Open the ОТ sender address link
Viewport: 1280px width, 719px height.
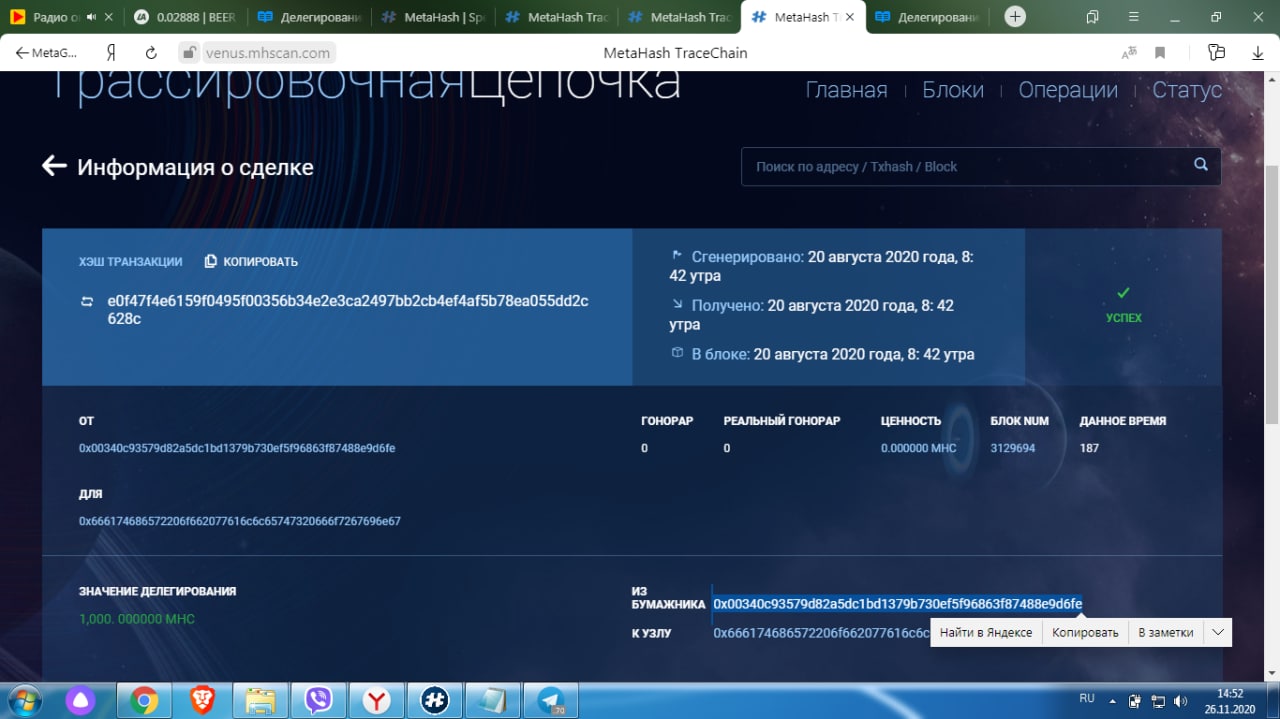coord(237,448)
